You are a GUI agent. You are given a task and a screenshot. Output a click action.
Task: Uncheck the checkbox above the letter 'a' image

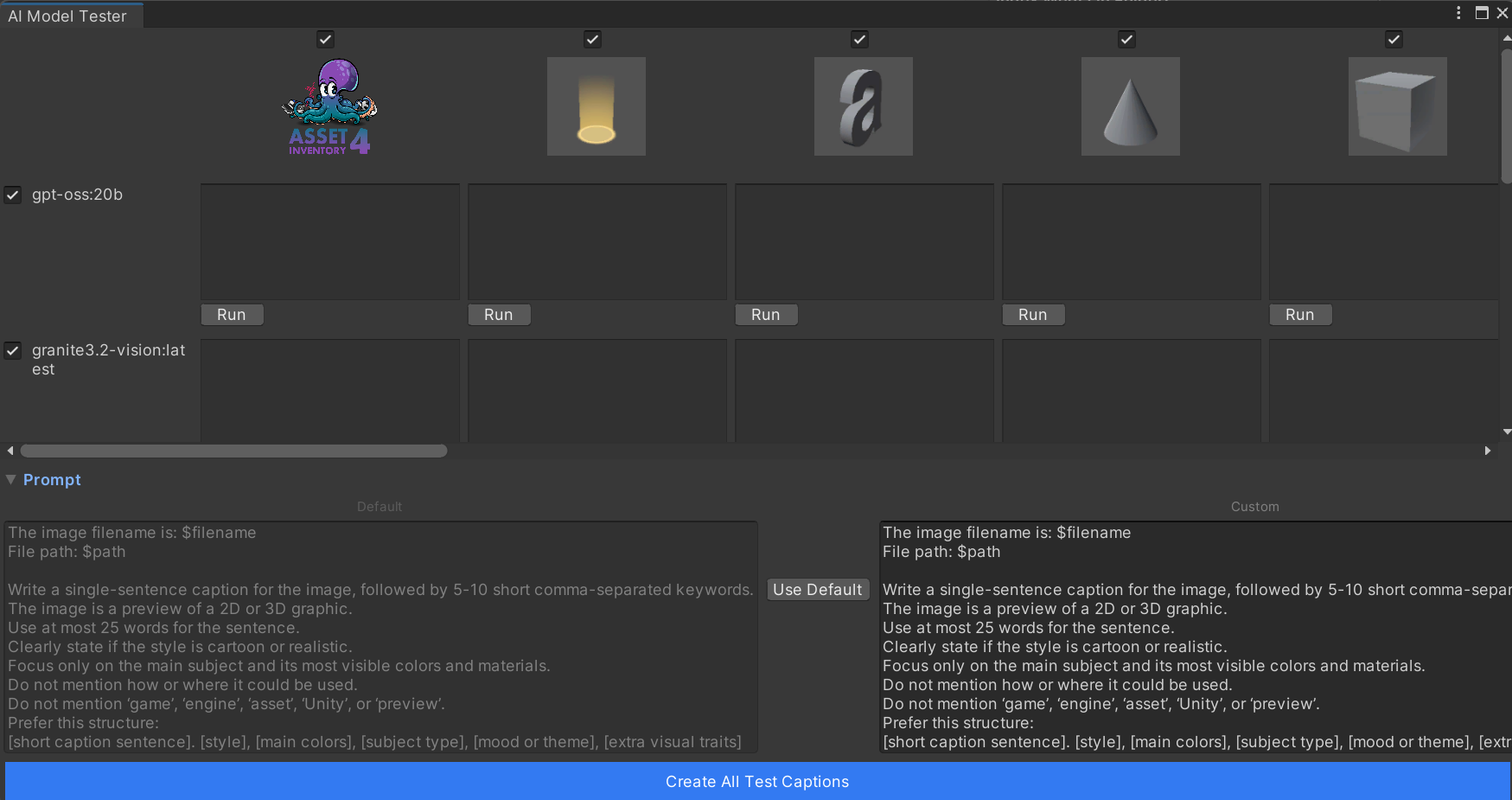(x=859, y=39)
